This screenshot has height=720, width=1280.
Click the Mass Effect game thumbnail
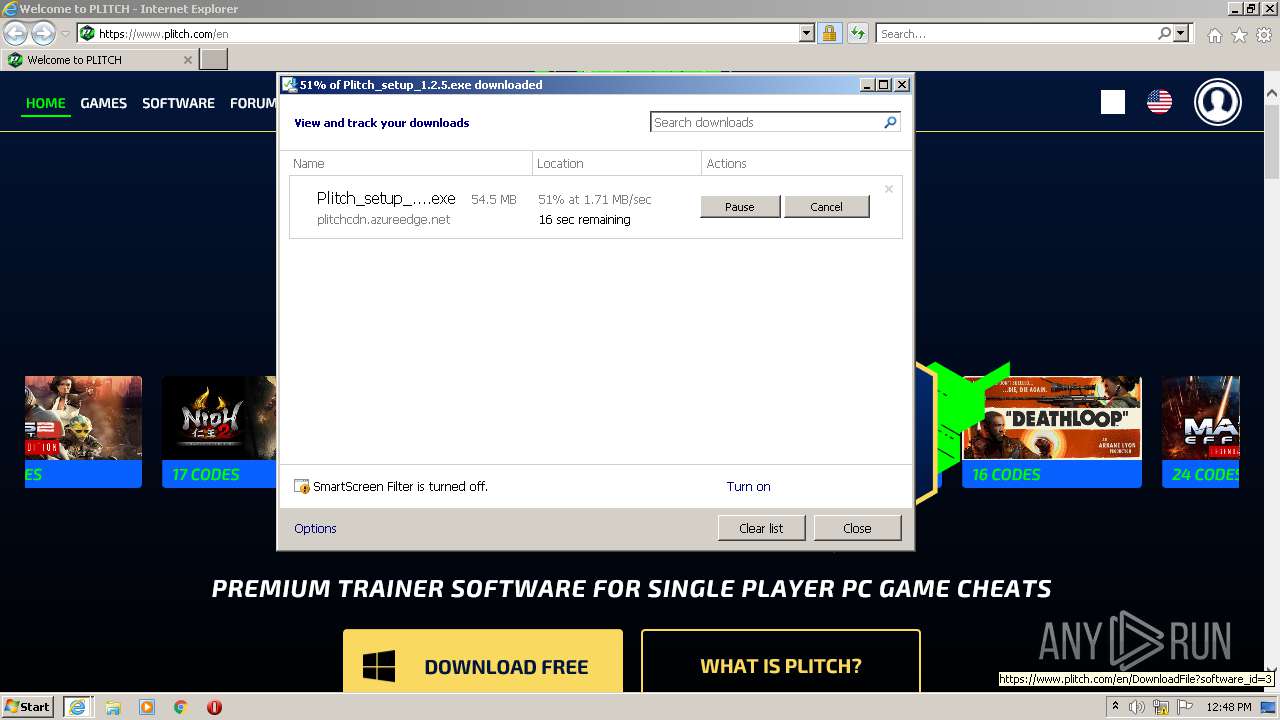1201,418
